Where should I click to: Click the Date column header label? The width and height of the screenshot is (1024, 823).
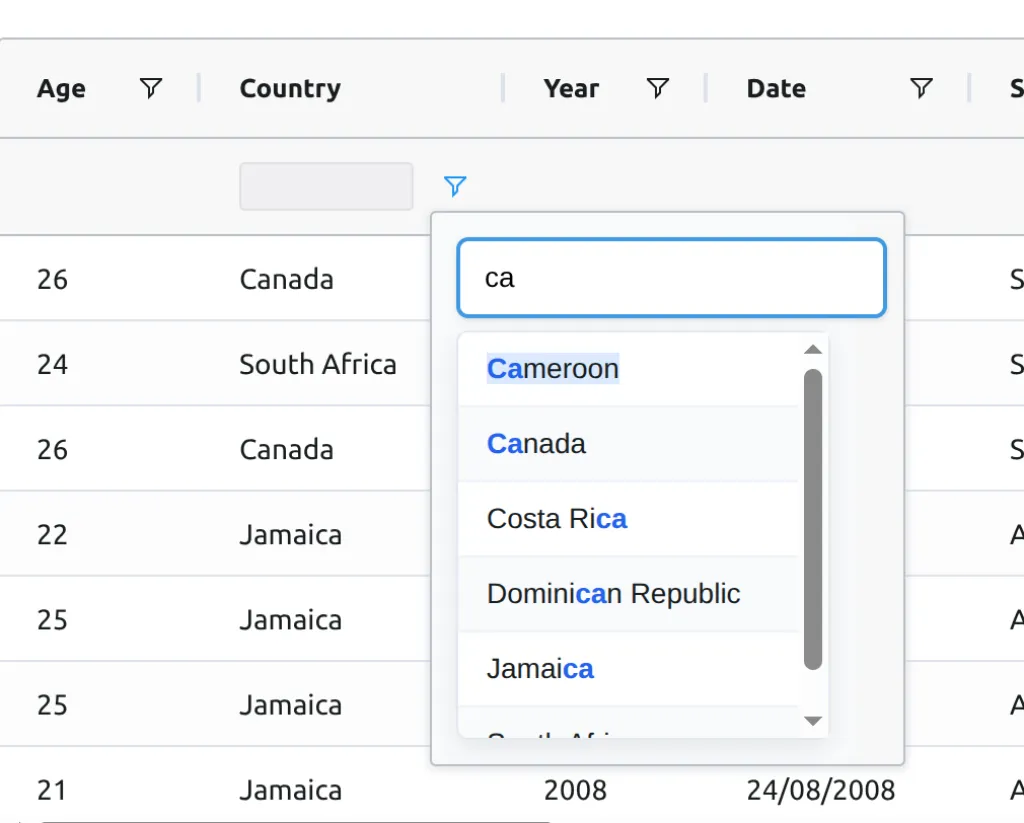tap(776, 89)
